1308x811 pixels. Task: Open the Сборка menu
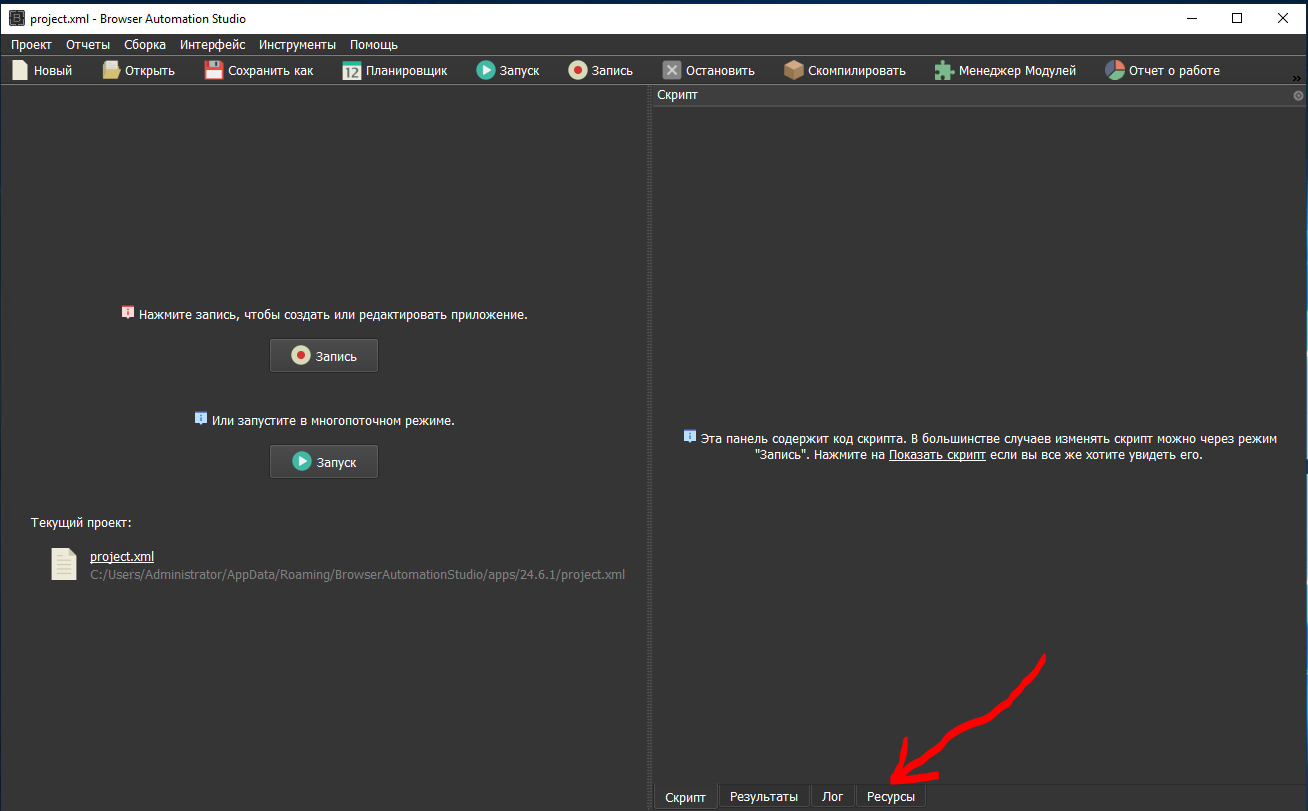pos(145,44)
